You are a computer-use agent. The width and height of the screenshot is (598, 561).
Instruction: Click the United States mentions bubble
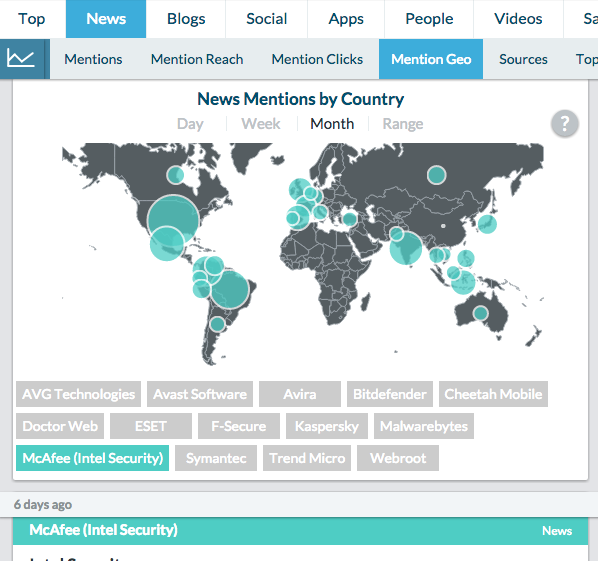point(174,219)
